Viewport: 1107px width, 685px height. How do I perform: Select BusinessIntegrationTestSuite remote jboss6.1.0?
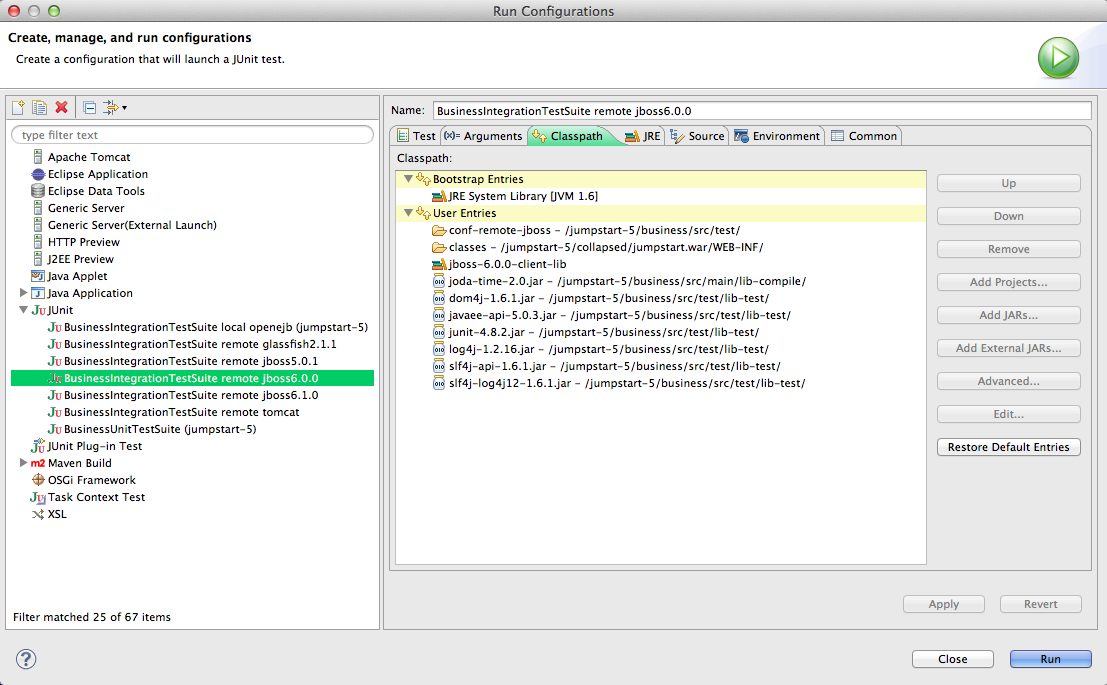click(183, 395)
